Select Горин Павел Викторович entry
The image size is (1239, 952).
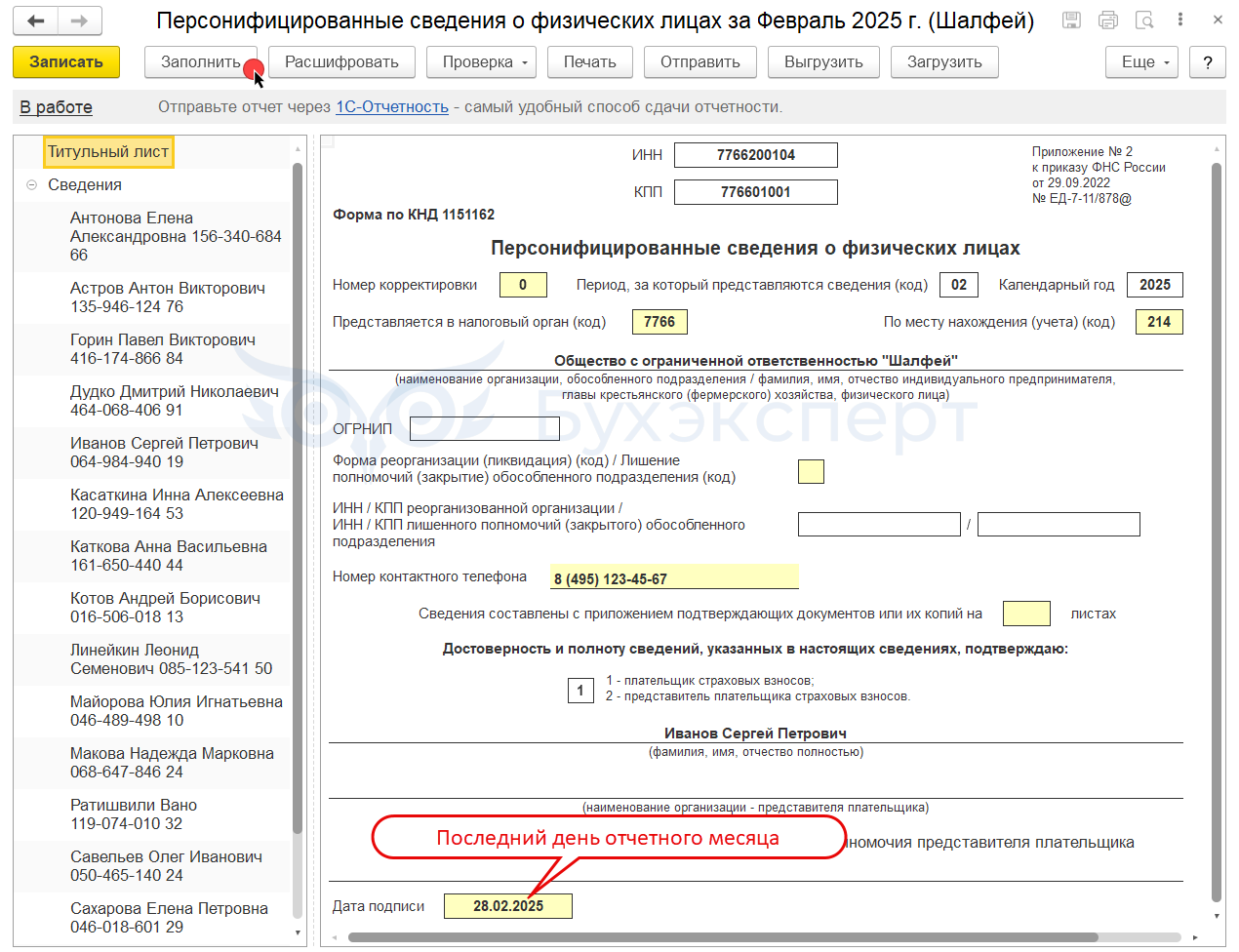pos(163,349)
